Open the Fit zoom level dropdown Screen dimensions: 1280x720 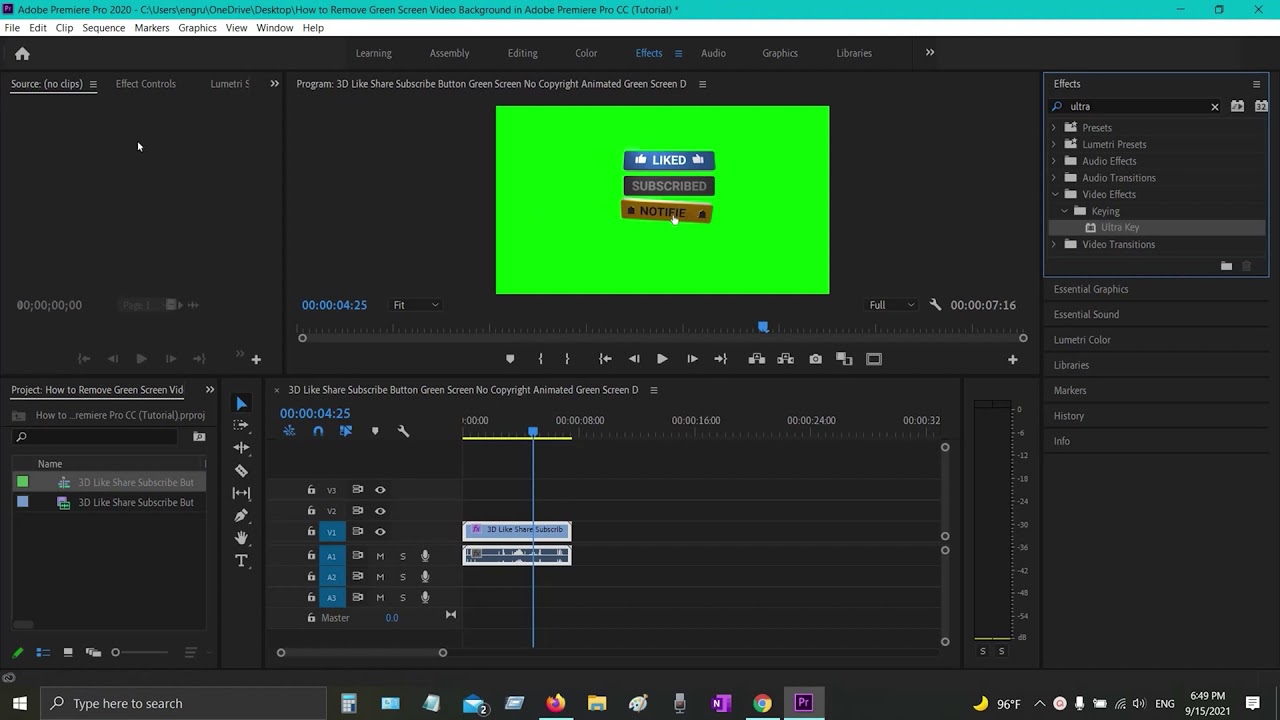click(415, 305)
